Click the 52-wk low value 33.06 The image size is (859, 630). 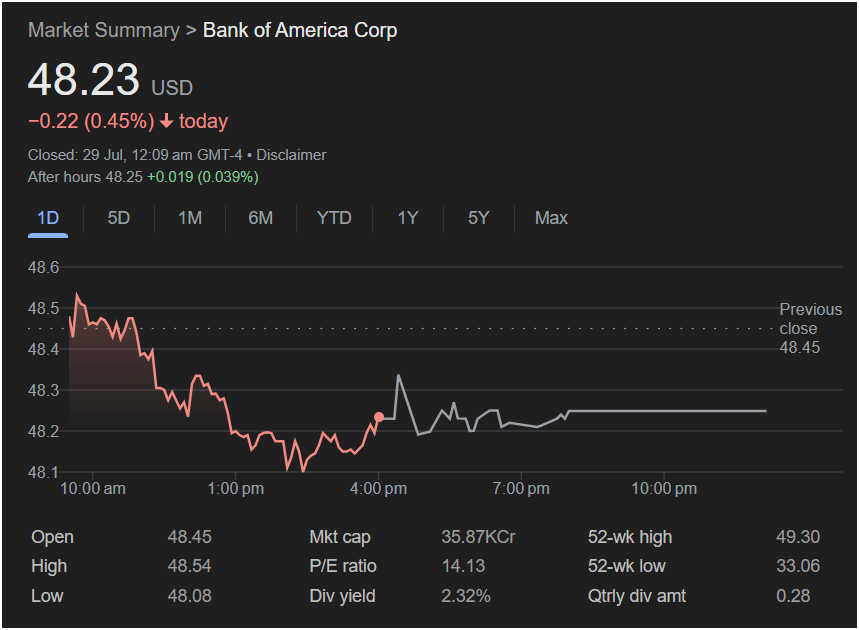pyautogui.click(x=798, y=566)
